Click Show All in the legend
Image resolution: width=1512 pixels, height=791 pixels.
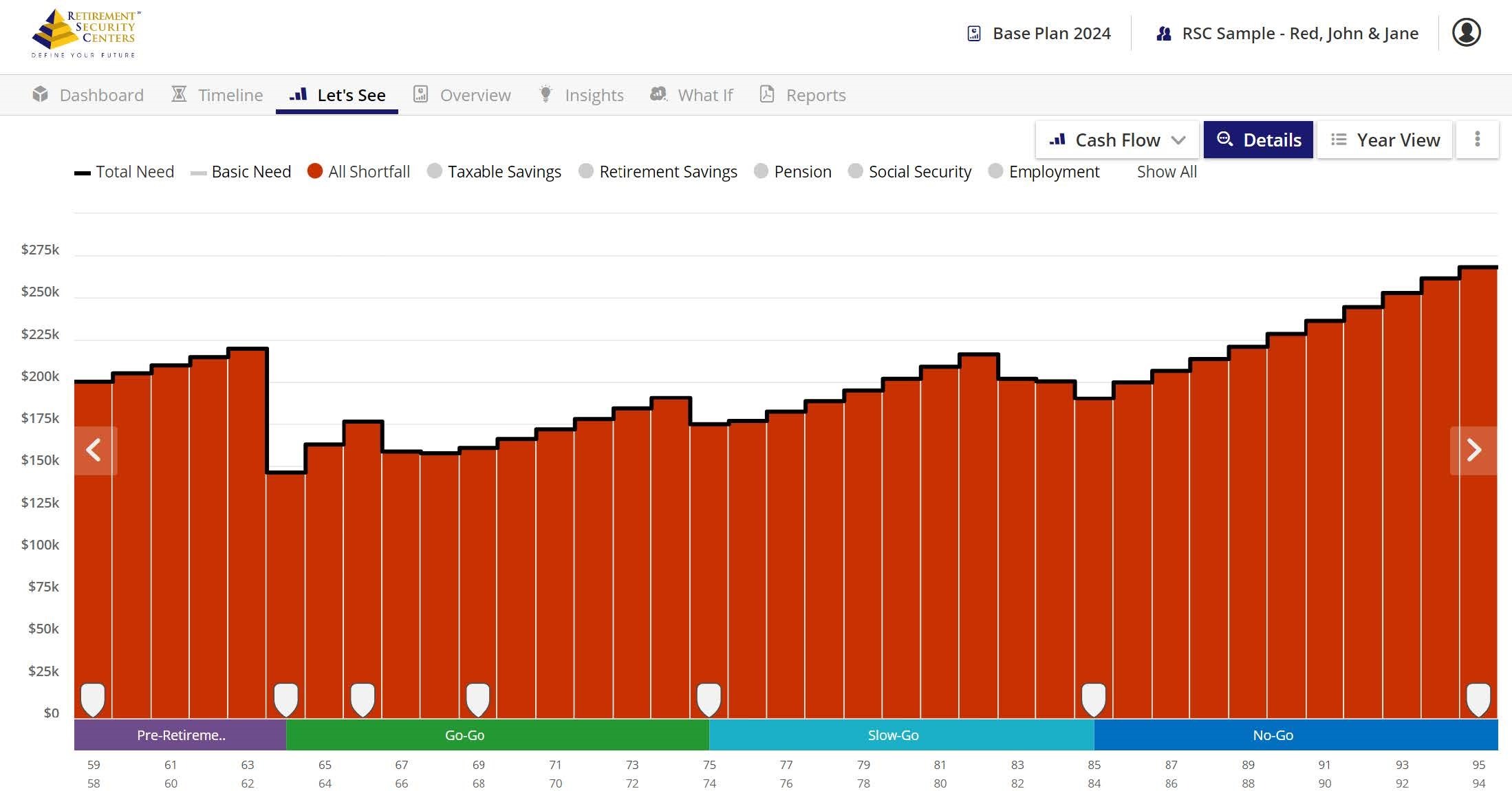pyautogui.click(x=1166, y=171)
